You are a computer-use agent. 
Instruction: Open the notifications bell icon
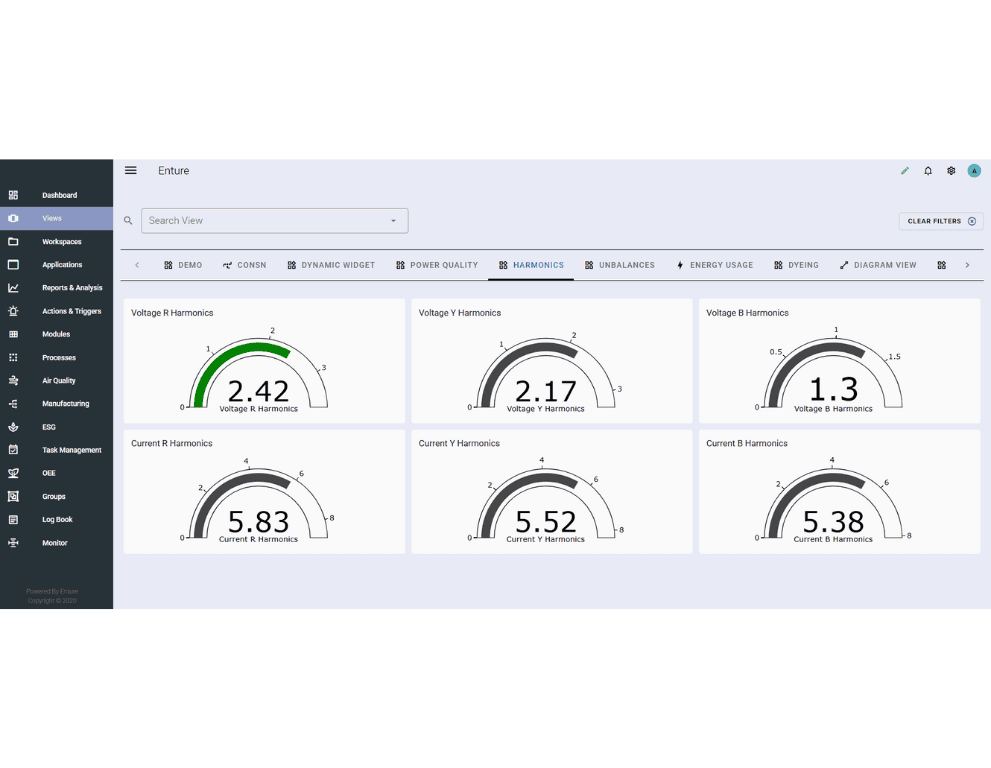coord(928,171)
